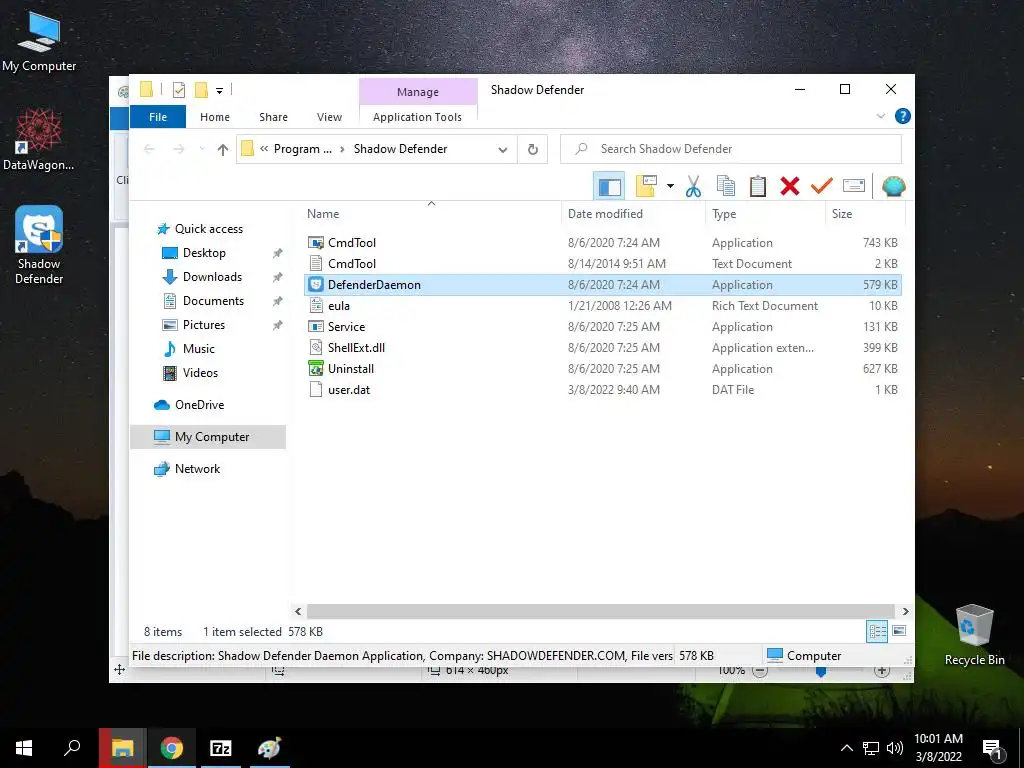Image resolution: width=1024 pixels, height=768 pixels.
Task: Open the File ribbon tab
Action: (158, 117)
